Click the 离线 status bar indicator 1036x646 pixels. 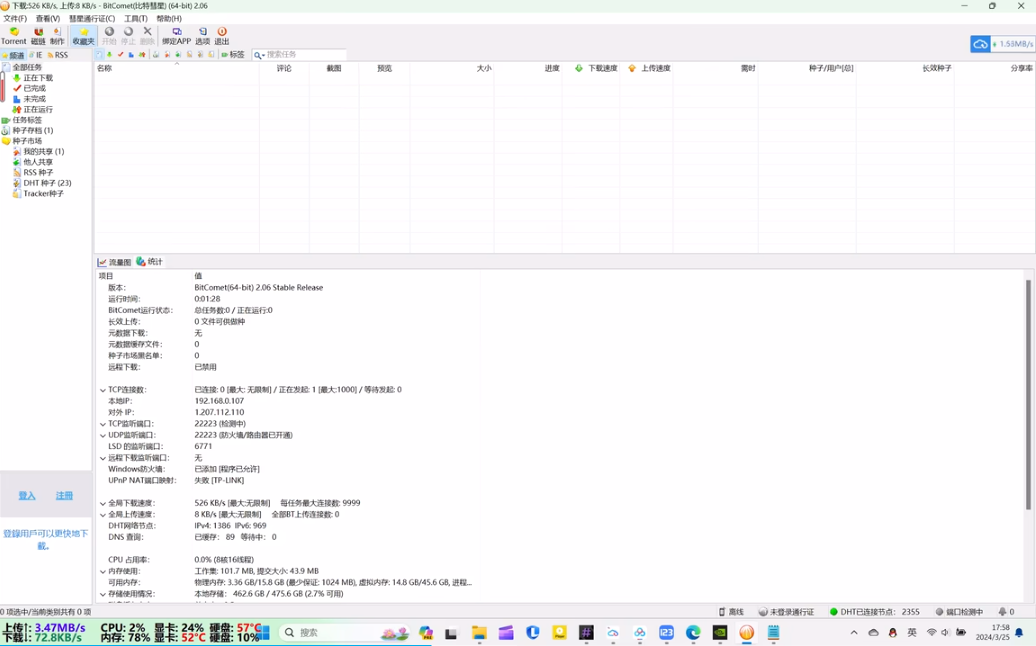click(x=731, y=612)
